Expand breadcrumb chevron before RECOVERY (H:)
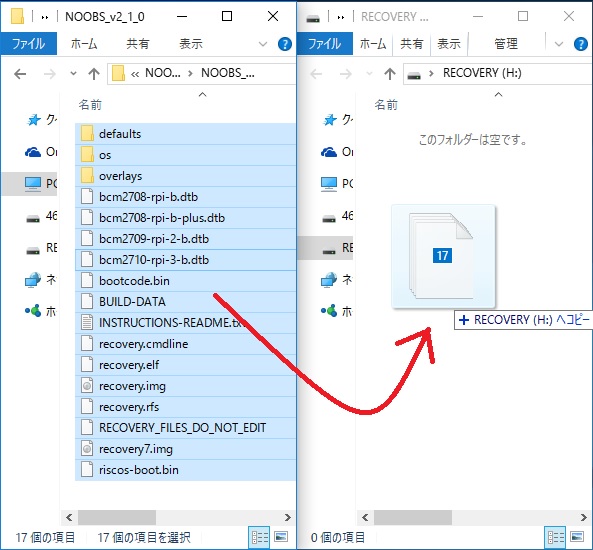The width and height of the screenshot is (593, 550). click(x=431, y=73)
